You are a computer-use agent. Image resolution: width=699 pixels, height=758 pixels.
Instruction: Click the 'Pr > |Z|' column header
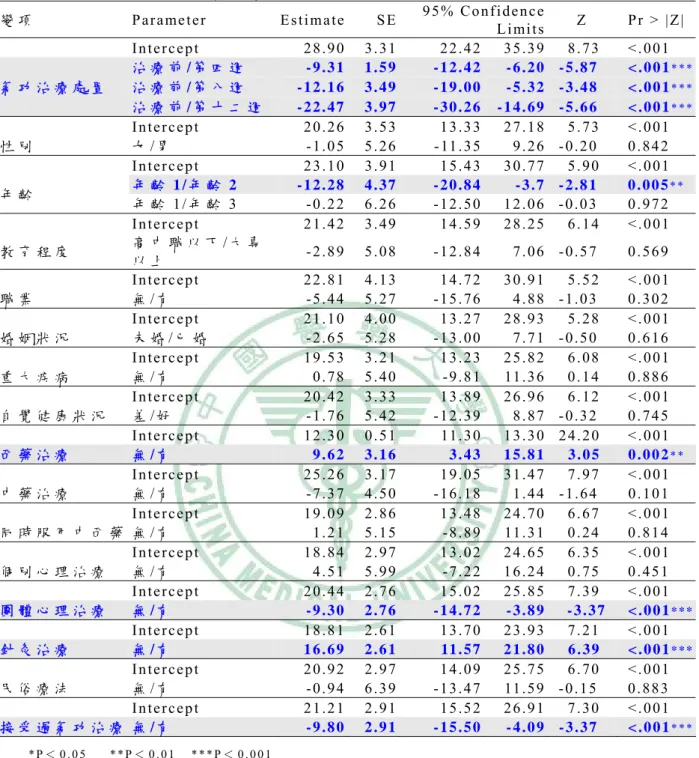click(655, 20)
